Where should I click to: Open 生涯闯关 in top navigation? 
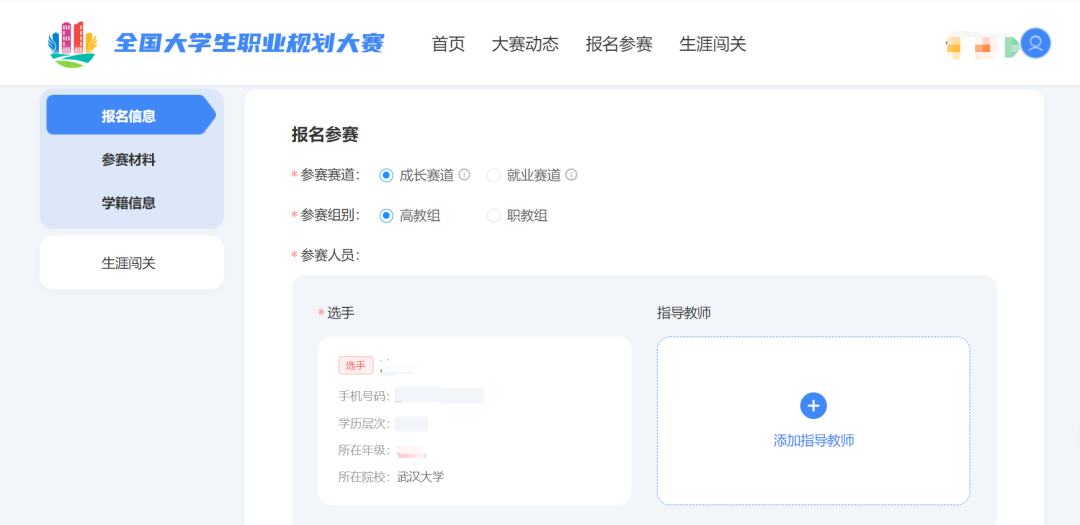(713, 44)
